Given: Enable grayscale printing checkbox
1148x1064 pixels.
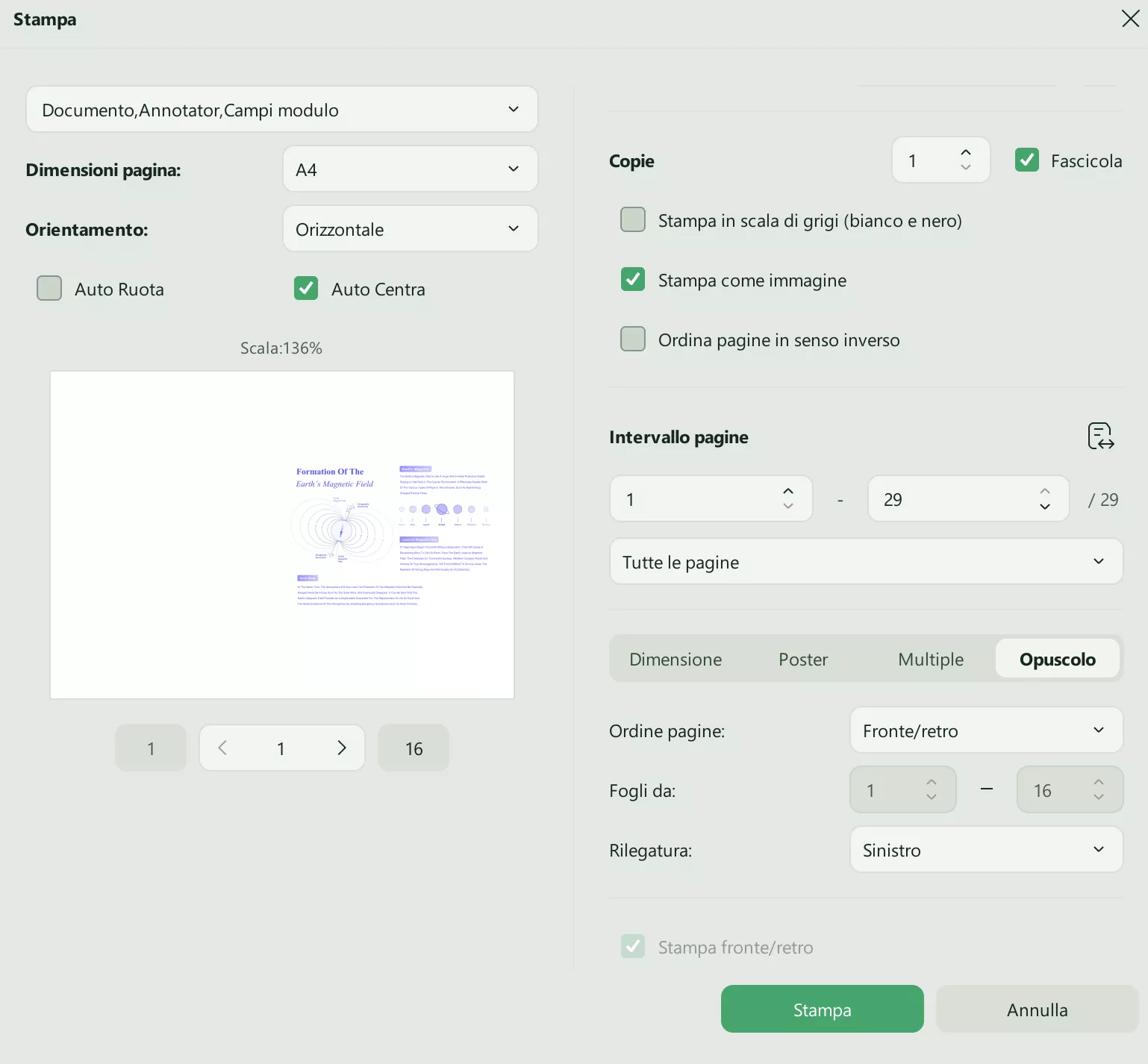Looking at the screenshot, I should tap(633, 220).
